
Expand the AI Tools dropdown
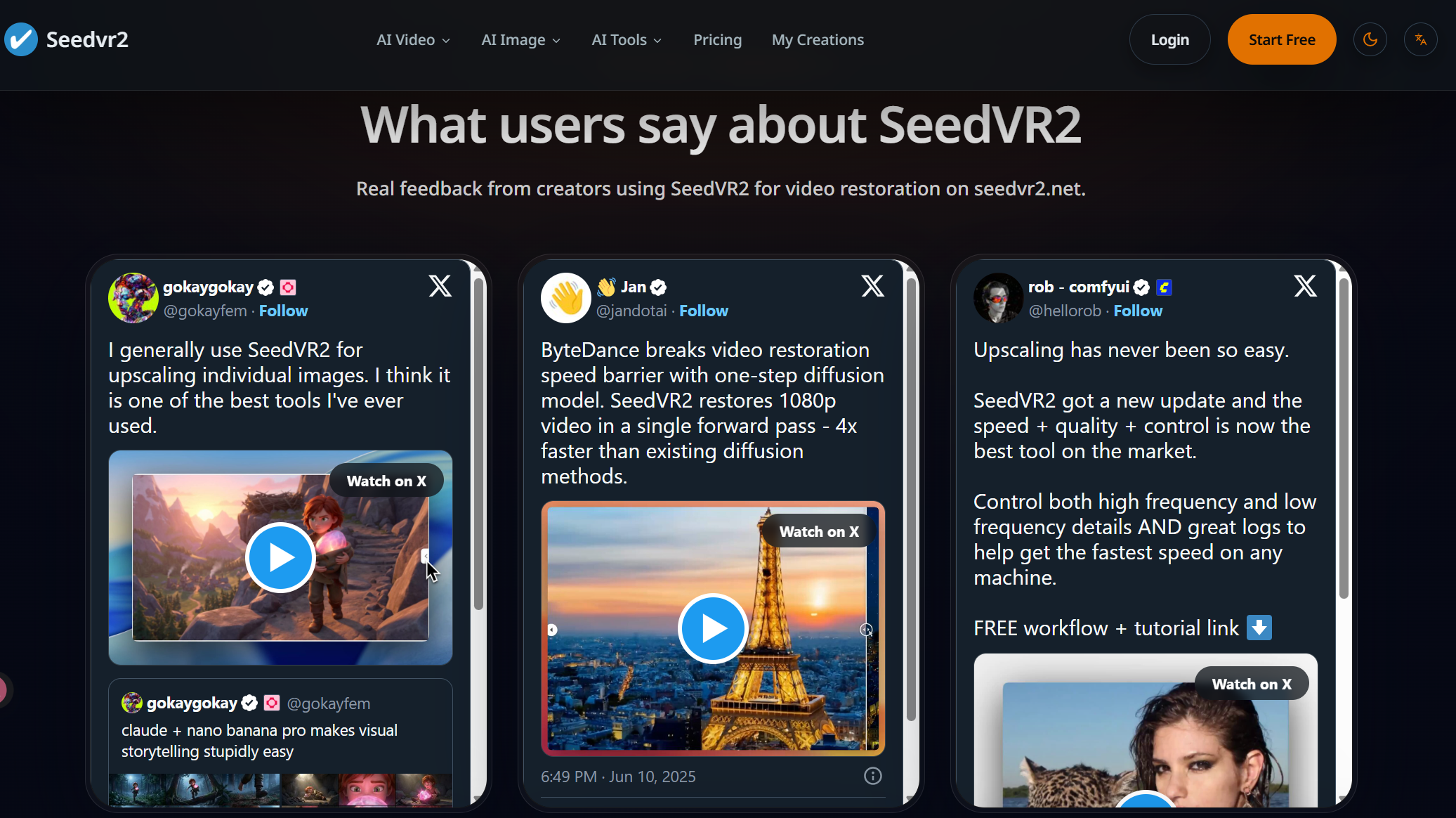(626, 39)
